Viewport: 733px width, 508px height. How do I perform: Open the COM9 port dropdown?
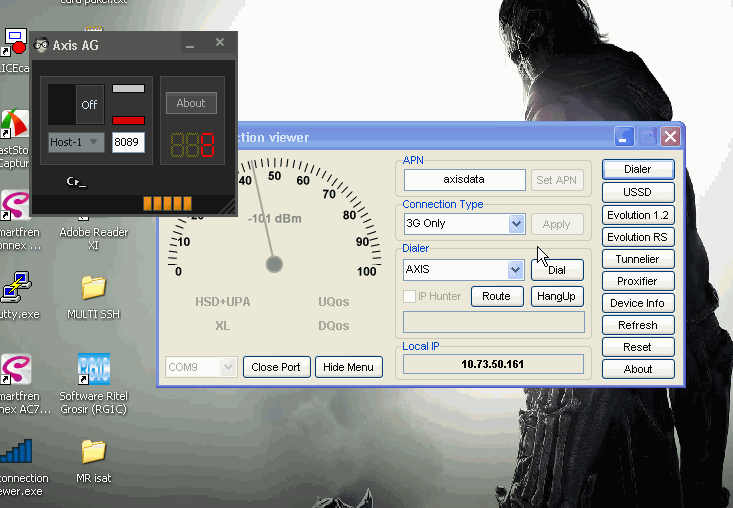[x=228, y=367]
